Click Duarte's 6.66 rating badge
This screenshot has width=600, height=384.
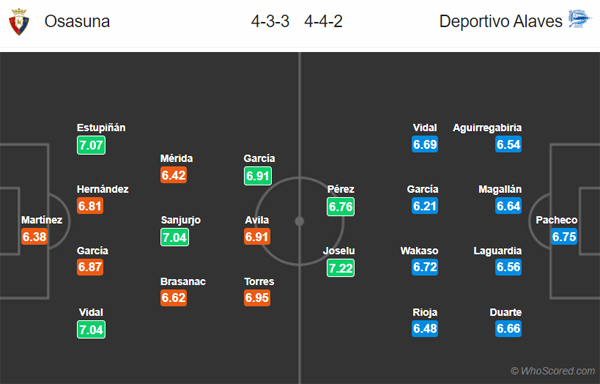[509, 328]
